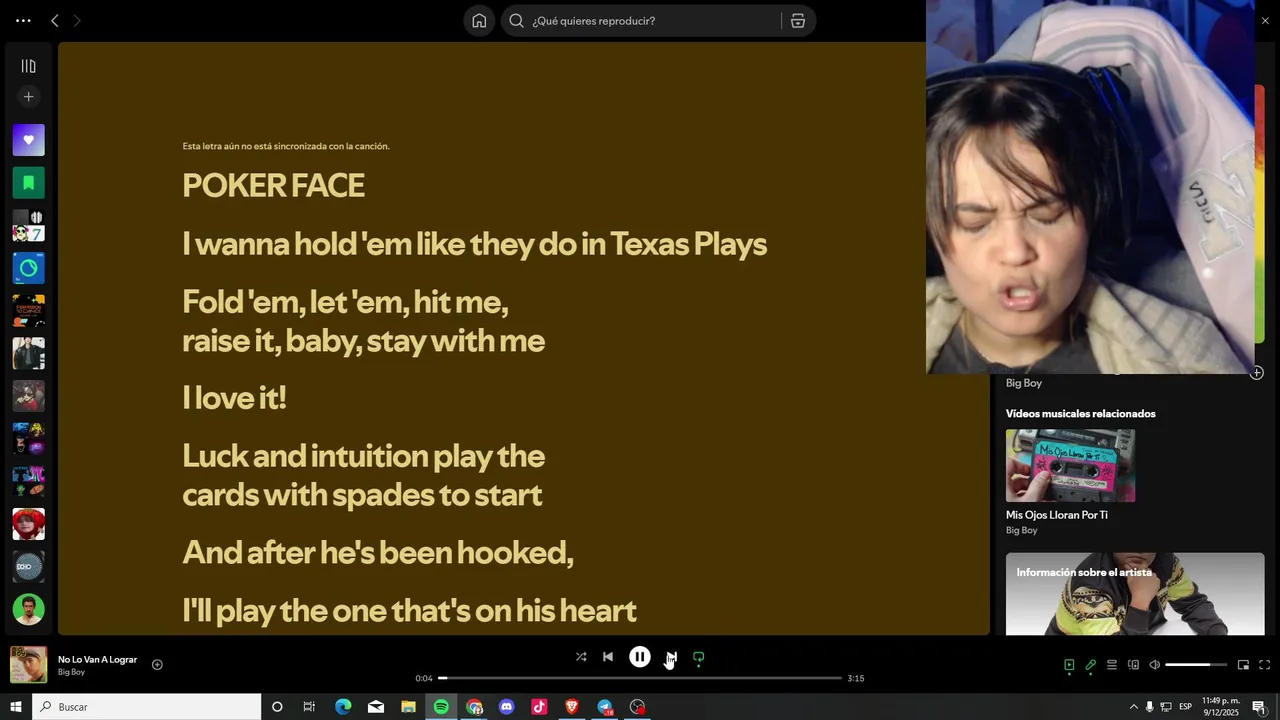1280x720 pixels.
Task: Open 'Big Boy' link above Videos musicales
Action: 1024,383
